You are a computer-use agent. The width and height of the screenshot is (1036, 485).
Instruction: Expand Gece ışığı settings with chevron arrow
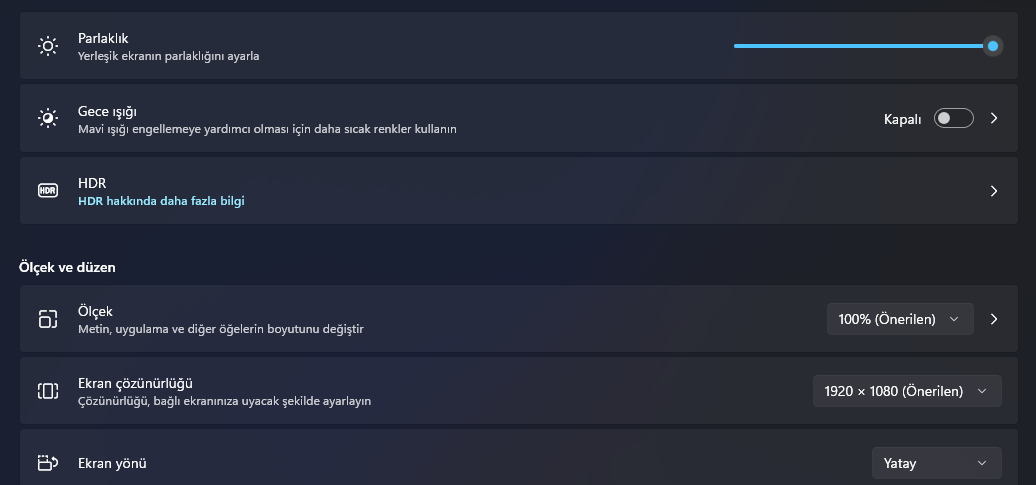(x=994, y=119)
